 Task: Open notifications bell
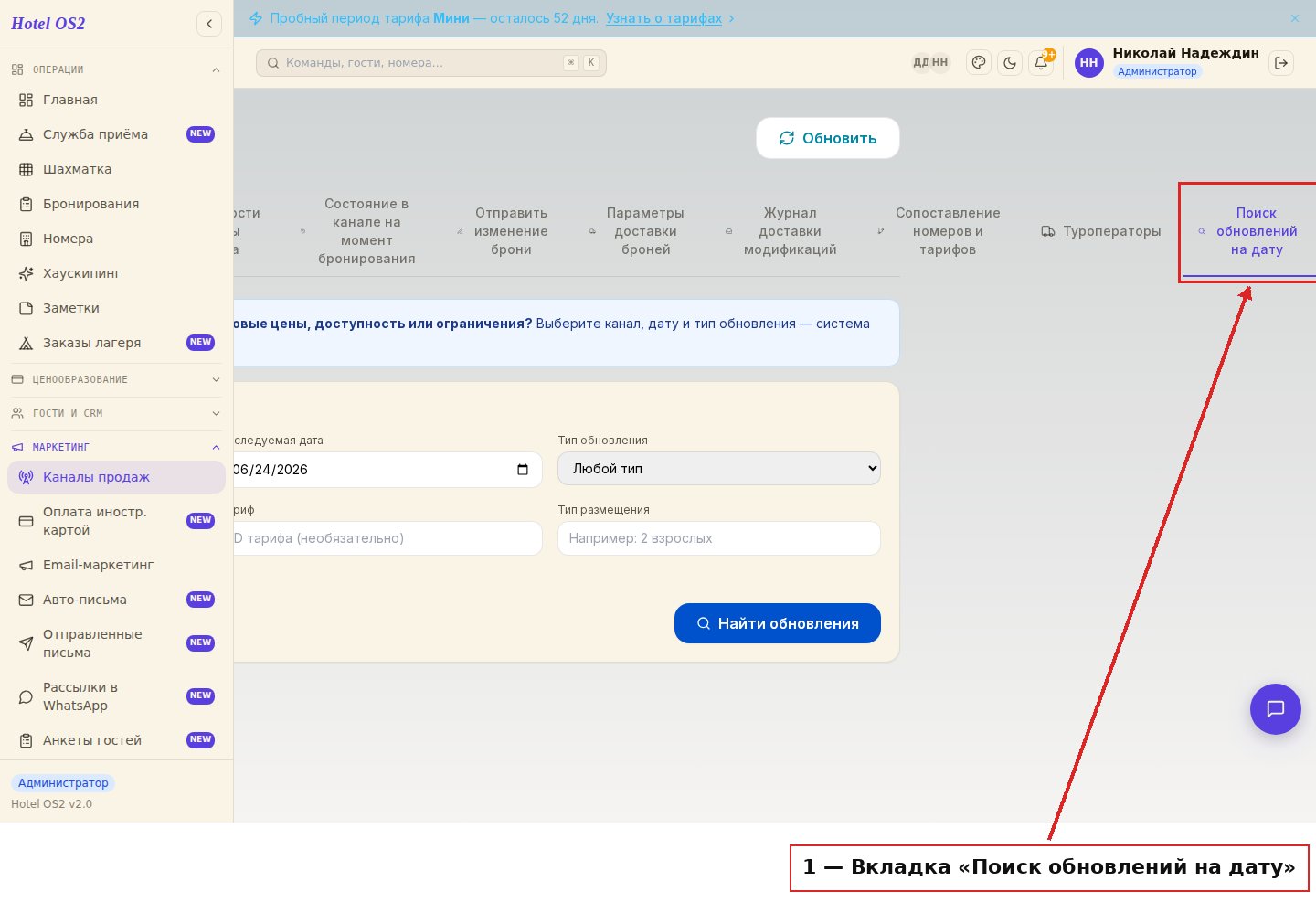click(1041, 63)
